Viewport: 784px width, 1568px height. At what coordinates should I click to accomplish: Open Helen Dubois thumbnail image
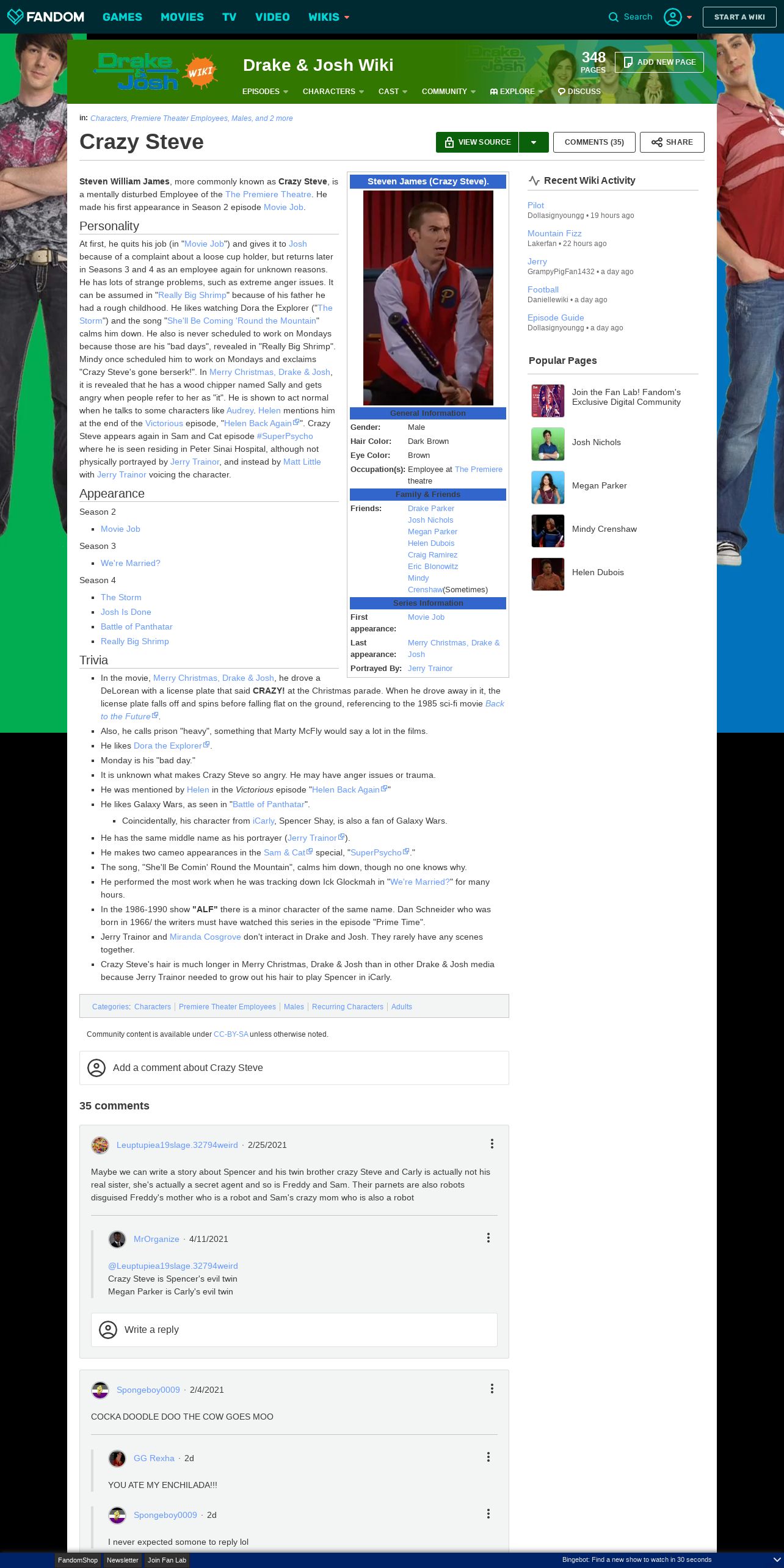click(x=548, y=575)
